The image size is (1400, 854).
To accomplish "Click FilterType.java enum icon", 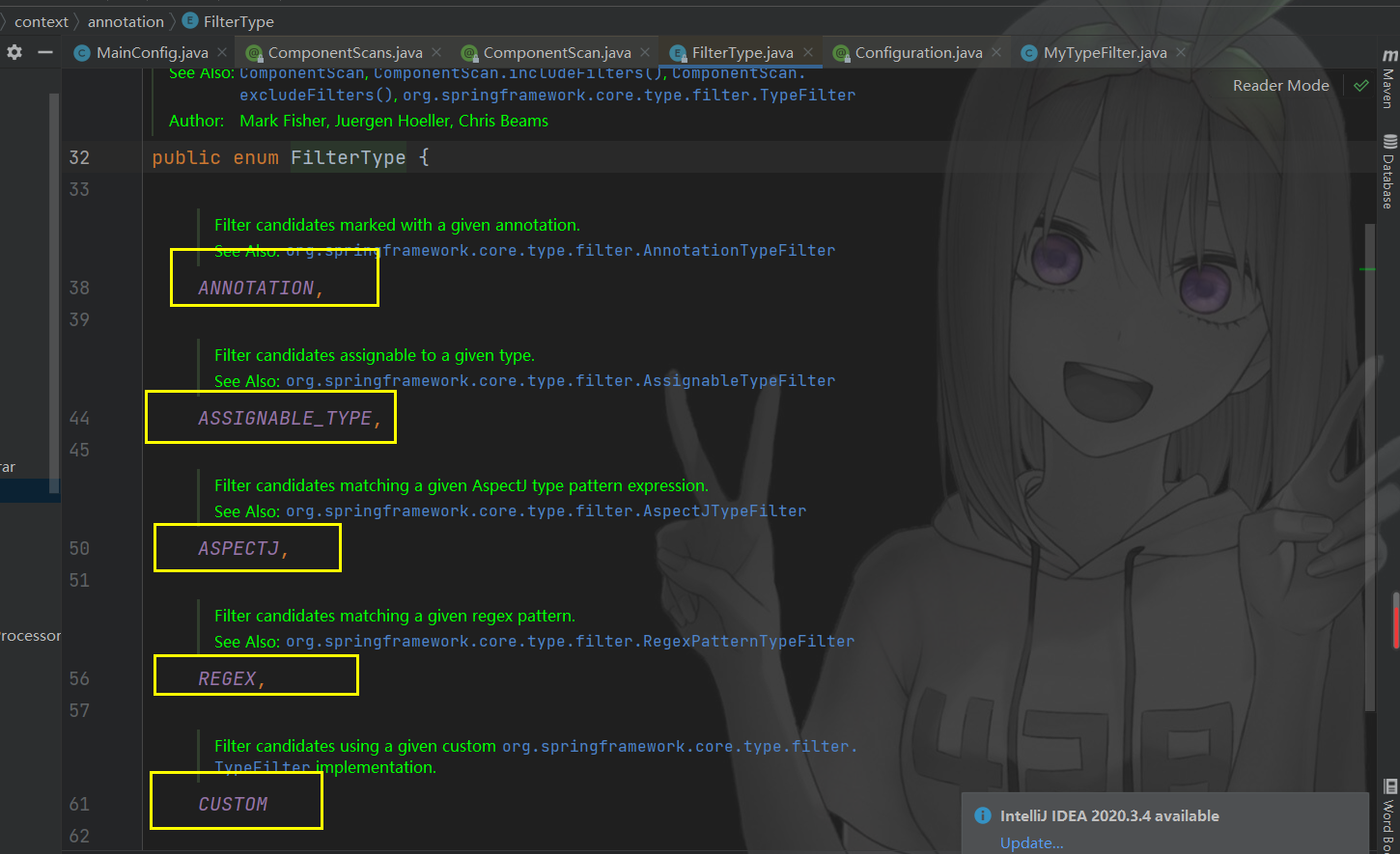I will (678, 53).
